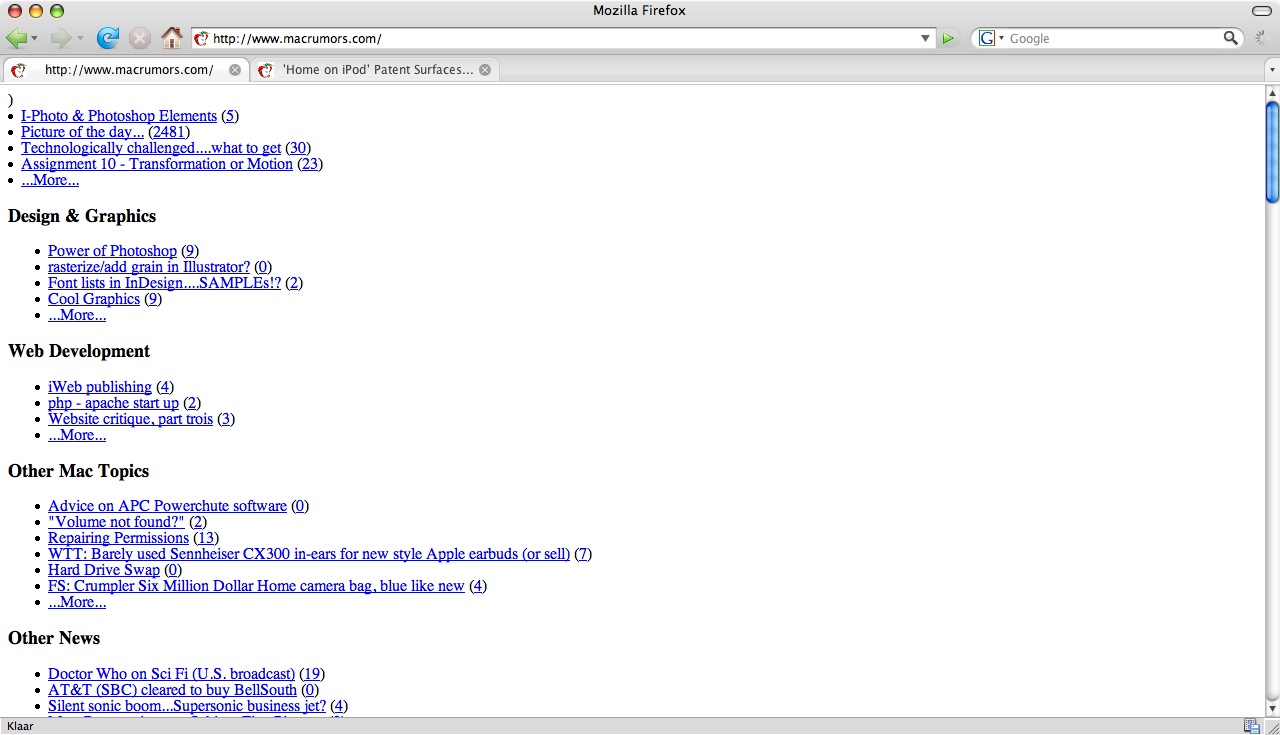Open Website critique, part trois link
1280x735 pixels.
(130, 419)
